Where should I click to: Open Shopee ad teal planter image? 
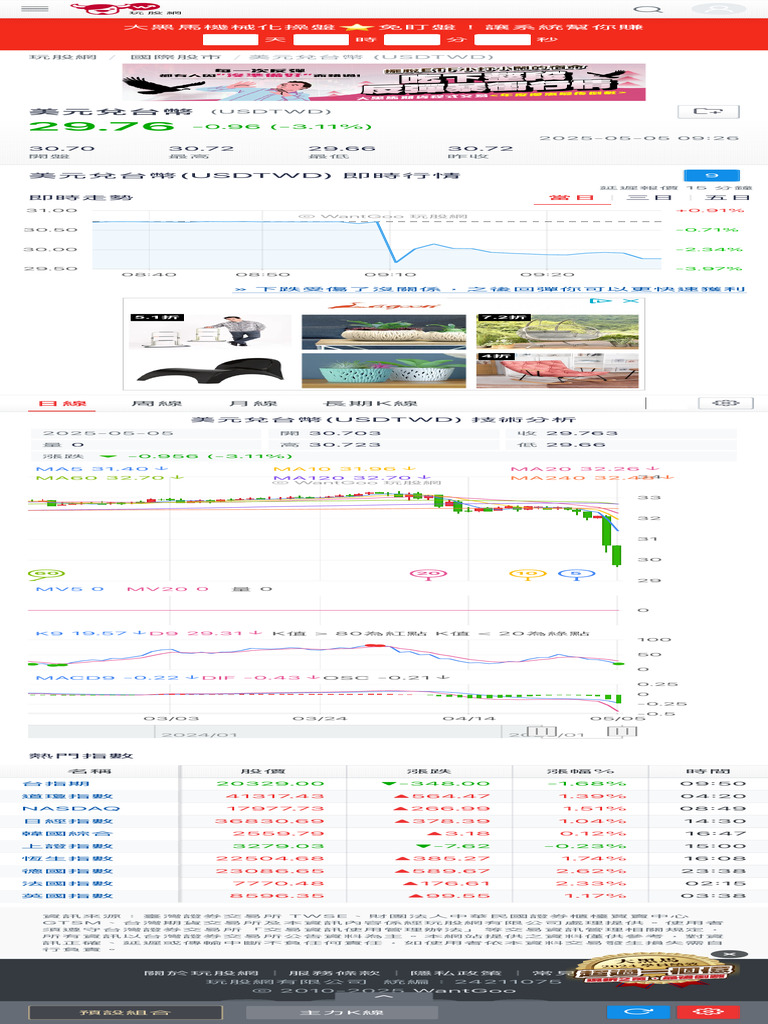point(384,370)
